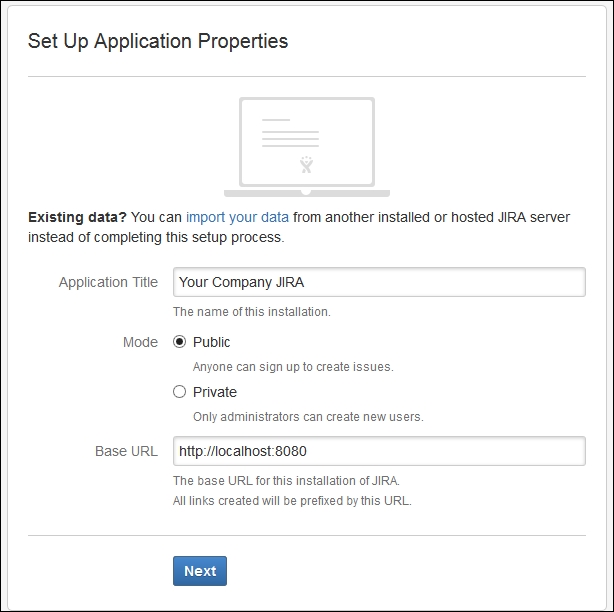614x612 pixels.
Task: Click the "Public" option label text
Action: point(212,342)
